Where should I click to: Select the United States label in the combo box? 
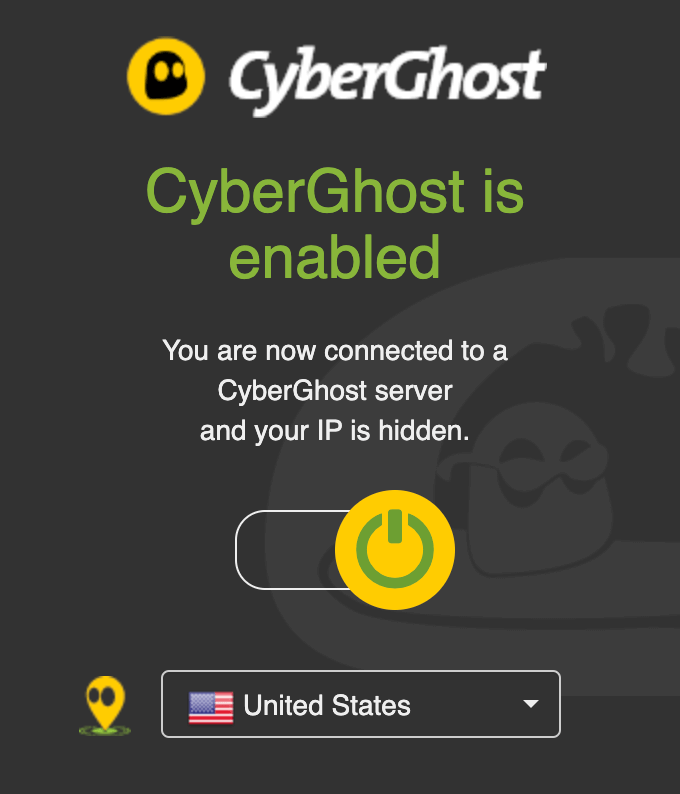(327, 705)
